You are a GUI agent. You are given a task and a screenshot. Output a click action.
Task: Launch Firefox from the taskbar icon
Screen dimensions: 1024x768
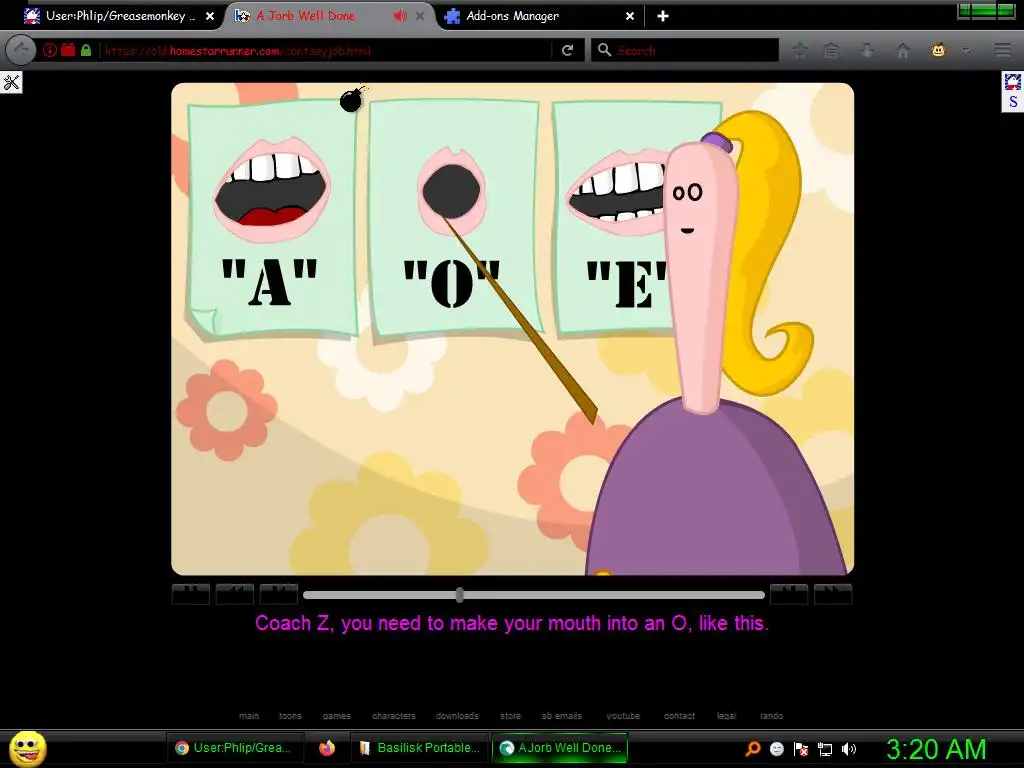click(327, 748)
